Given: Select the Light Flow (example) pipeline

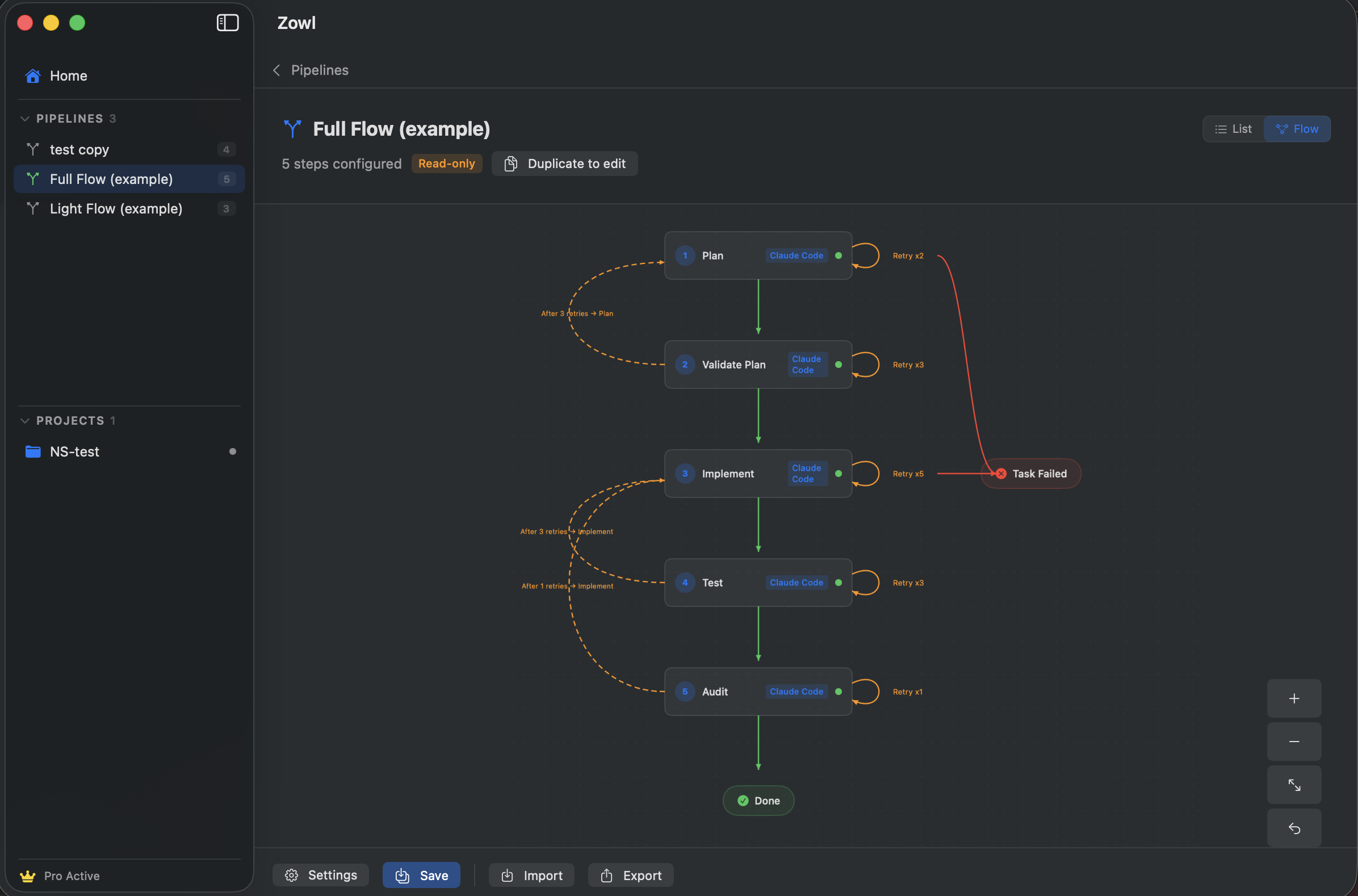Looking at the screenshot, I should pyautogui.click(x=116, y=208).
